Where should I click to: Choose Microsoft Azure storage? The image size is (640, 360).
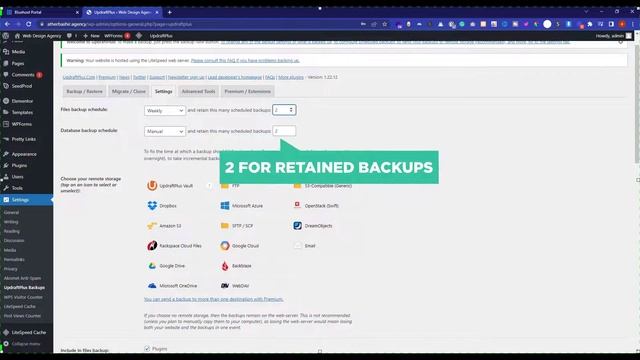point(225,206)
